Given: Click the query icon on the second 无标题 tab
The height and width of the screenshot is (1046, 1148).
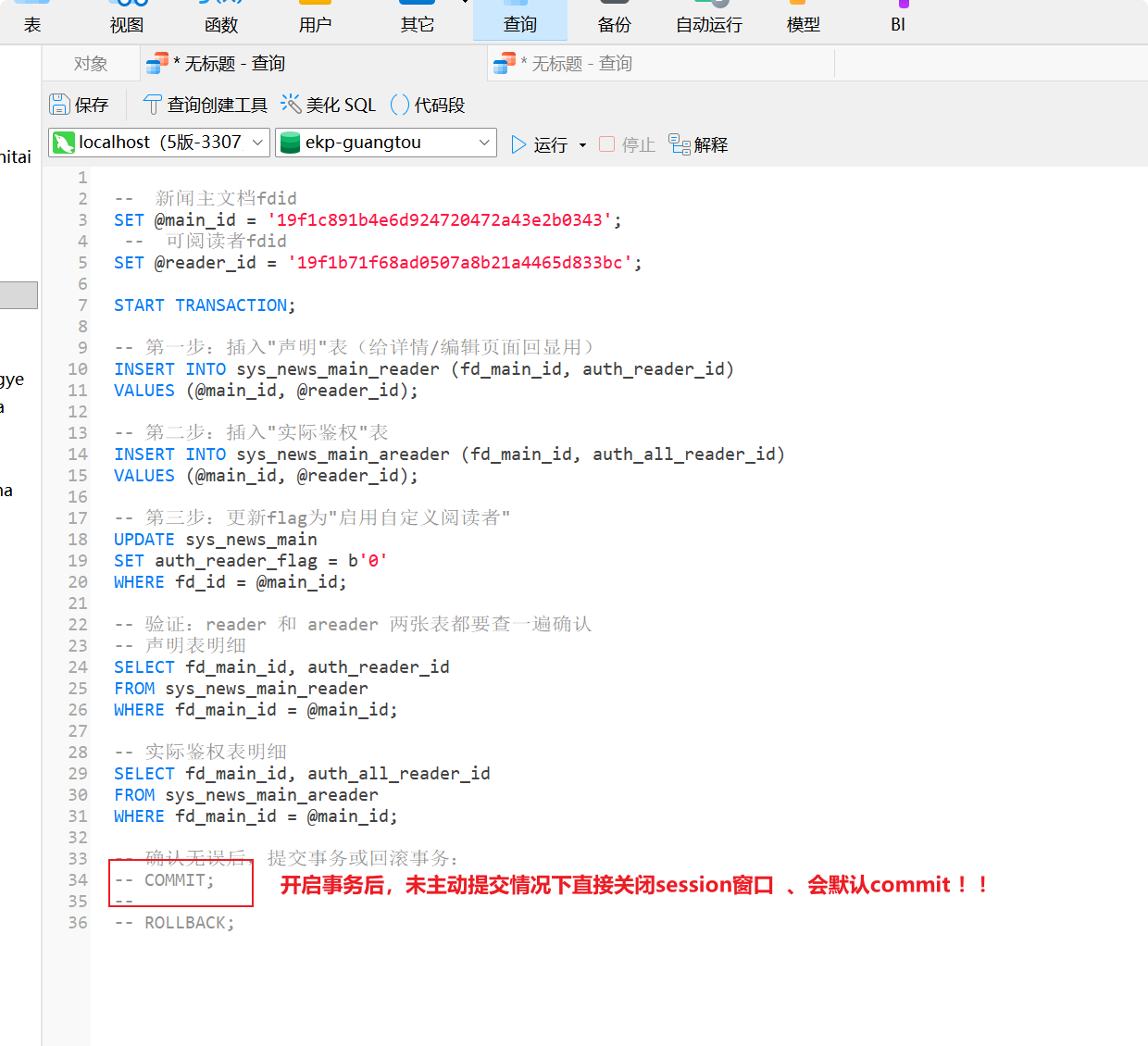Looking at the screenshot, I should (505, 63).
